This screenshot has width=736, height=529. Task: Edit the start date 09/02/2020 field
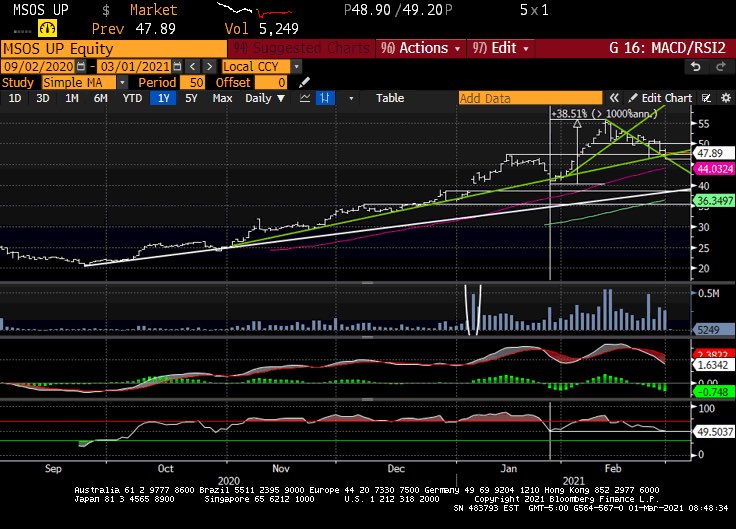(38, 67)
